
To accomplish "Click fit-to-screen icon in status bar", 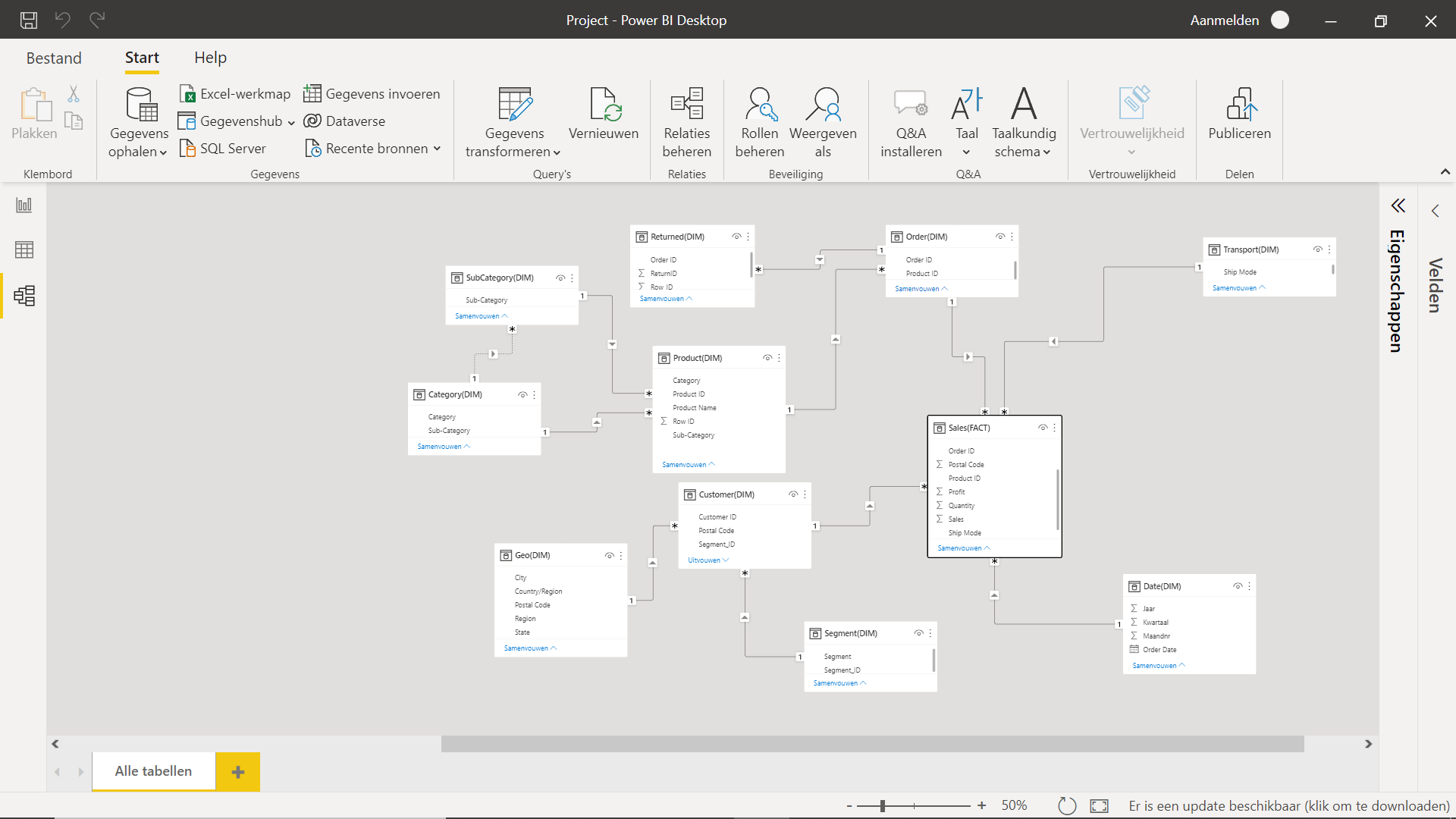I will [x=1099, y=805].
